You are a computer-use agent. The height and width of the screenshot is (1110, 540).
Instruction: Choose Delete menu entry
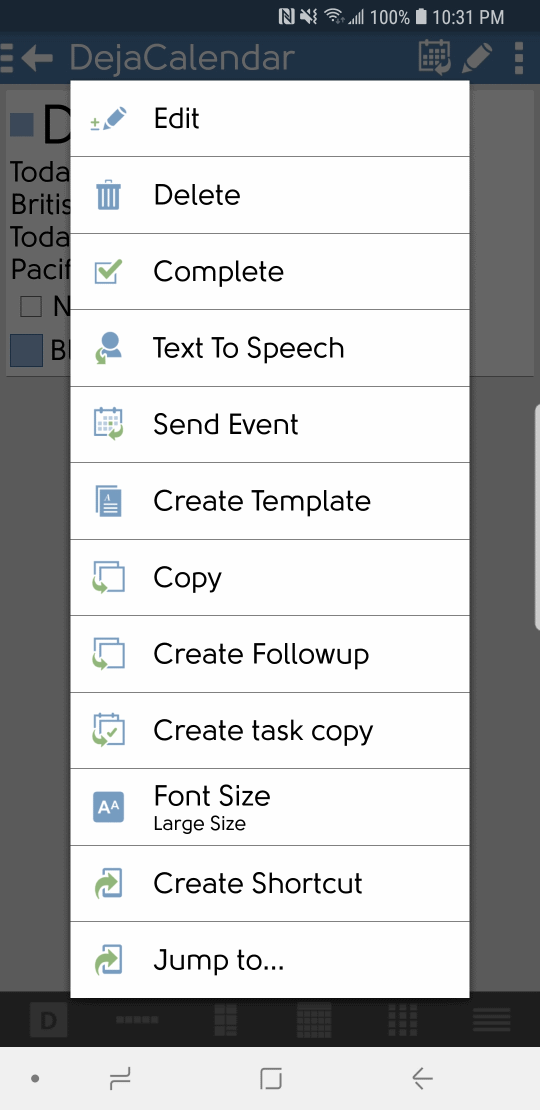click(270, 195)
